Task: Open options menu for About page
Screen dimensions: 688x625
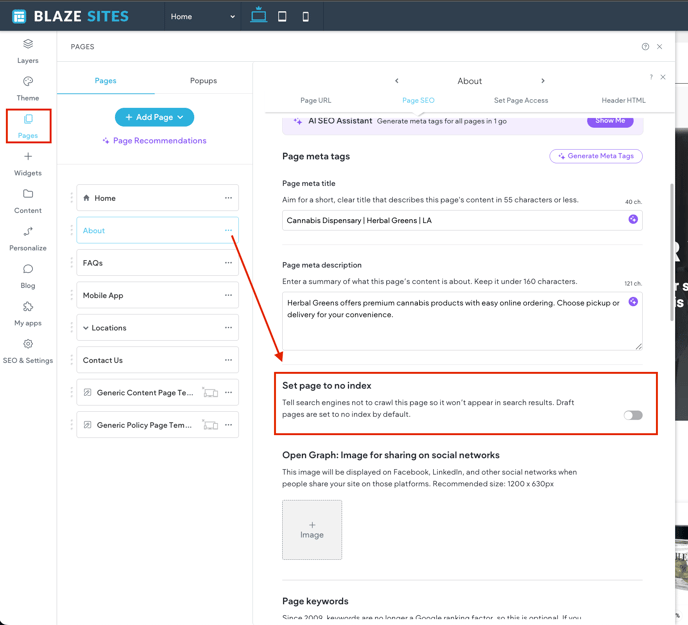Action: (228, 231)
